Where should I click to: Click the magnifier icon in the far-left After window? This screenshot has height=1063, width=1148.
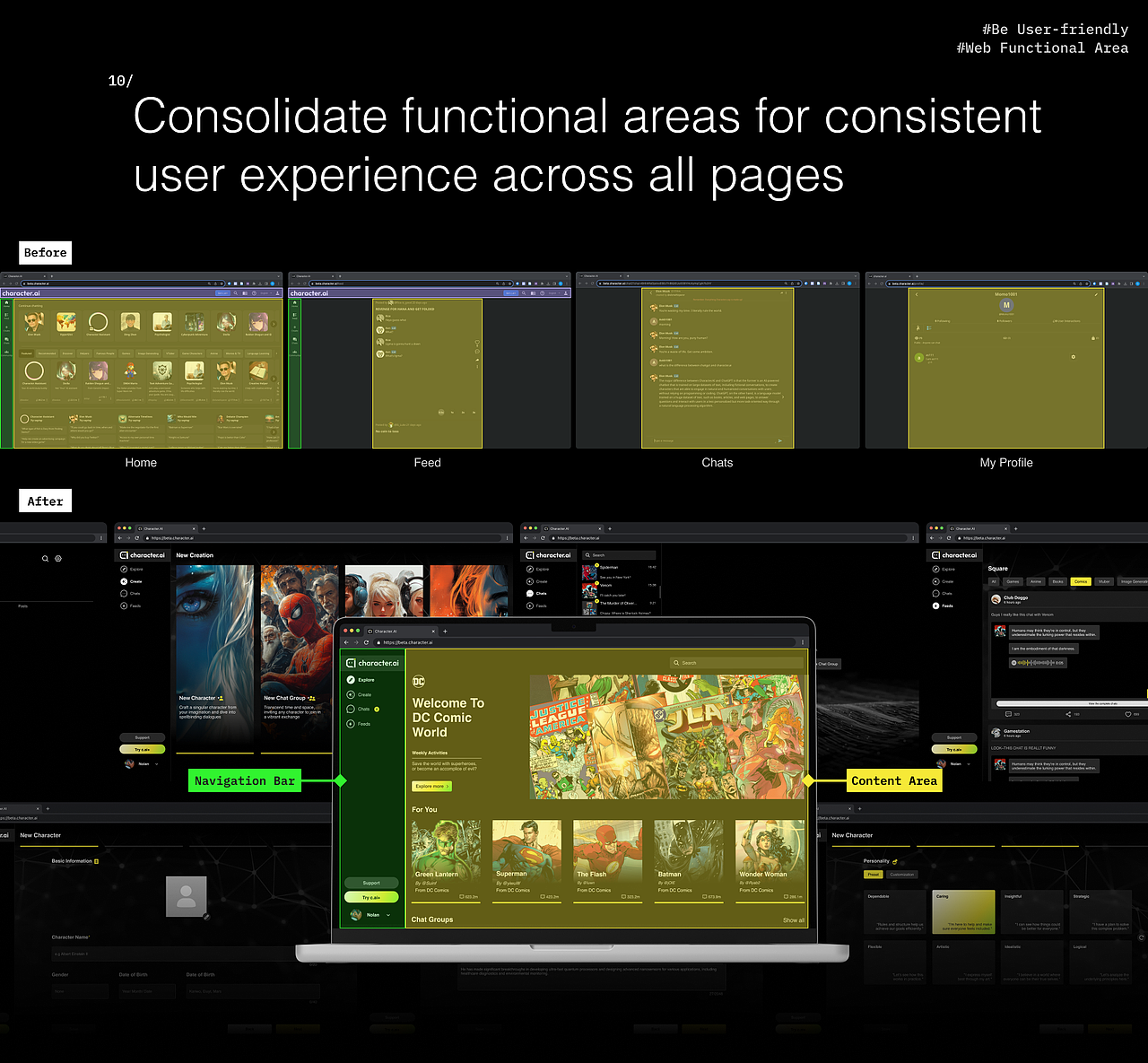(46, 558)
